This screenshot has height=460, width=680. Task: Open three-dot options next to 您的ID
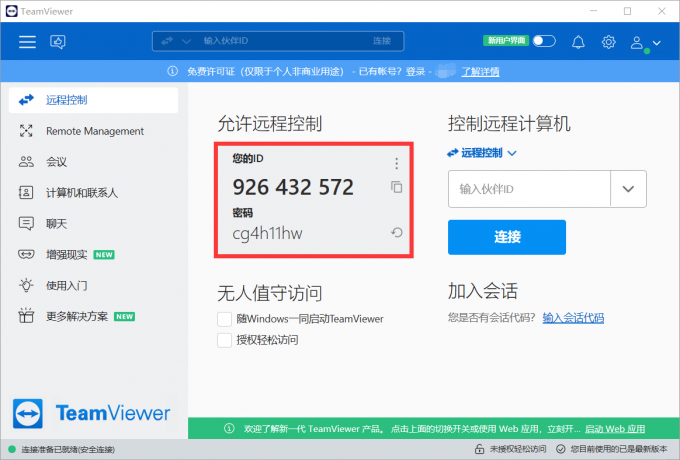point(397,163)
